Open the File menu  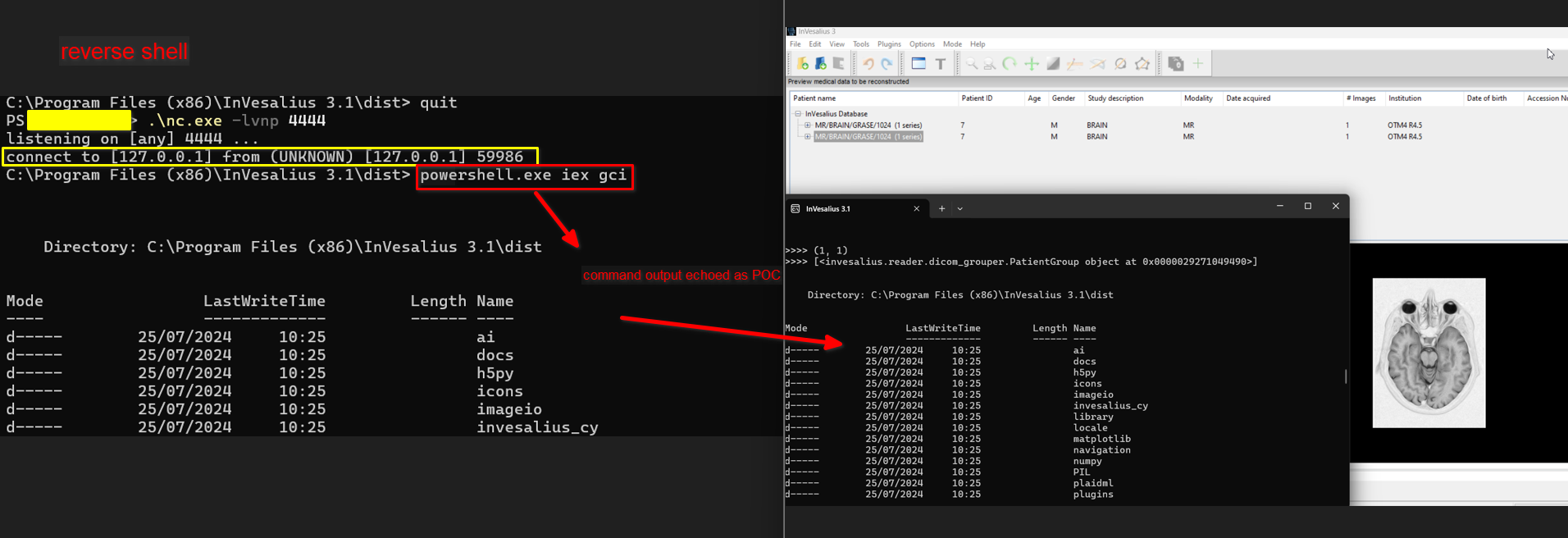click(795, 44)
